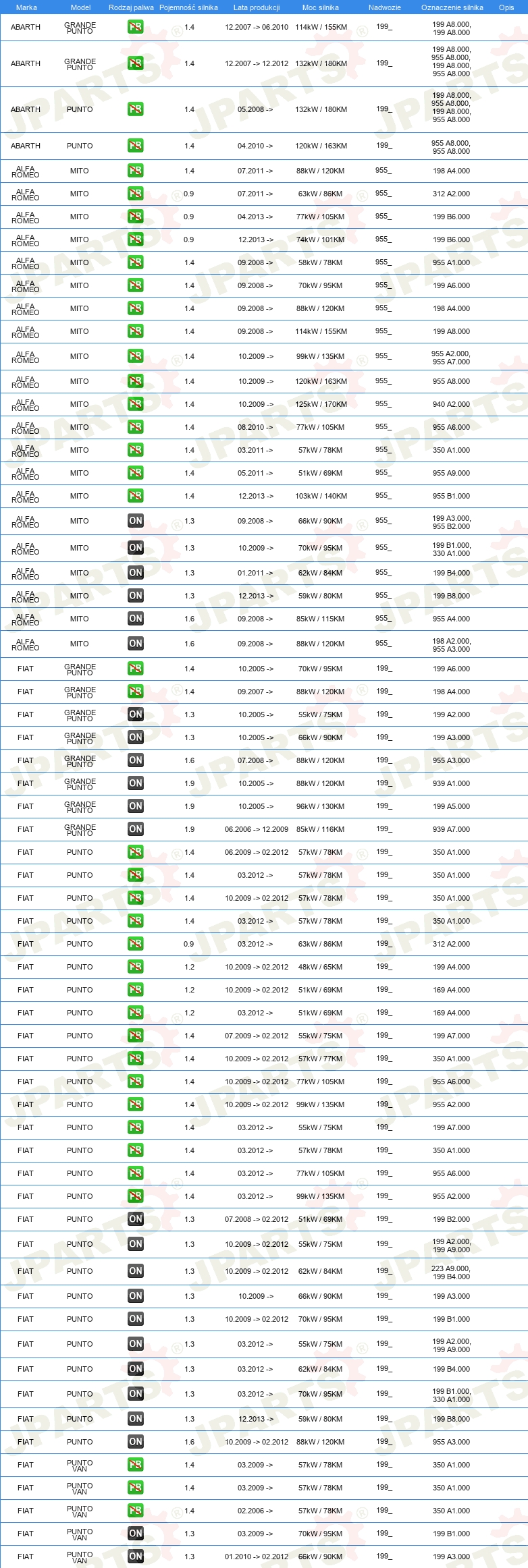
Task: Select power value 48kW / 65KM
Action: click(321, 967)
